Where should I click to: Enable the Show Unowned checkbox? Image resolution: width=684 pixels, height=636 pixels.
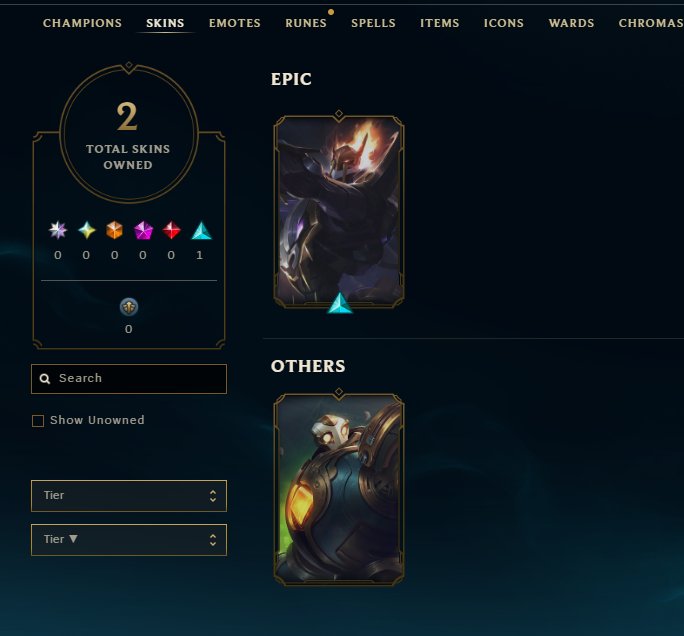pos(38,421)
